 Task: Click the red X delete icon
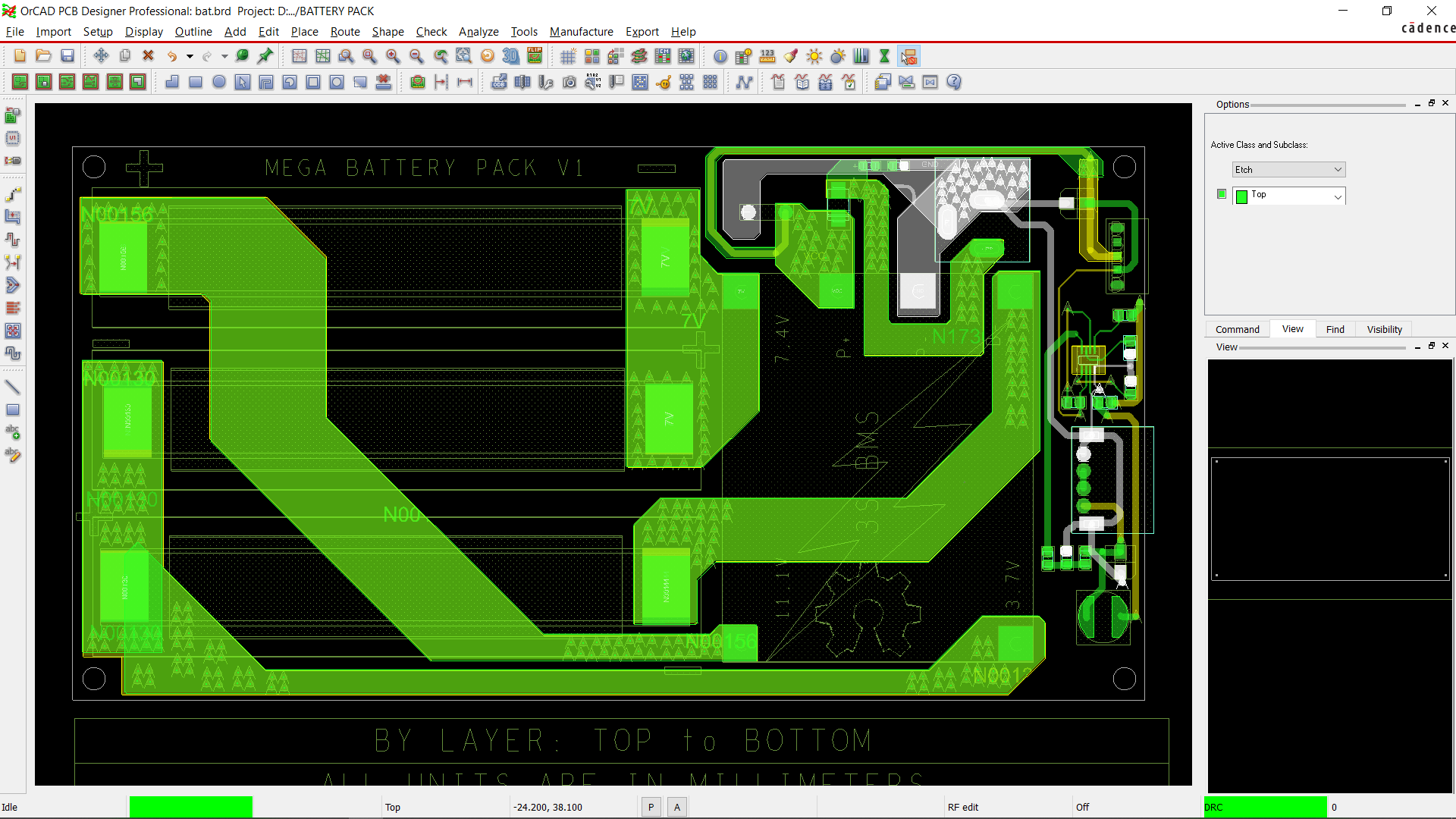(x=149, y=56)
